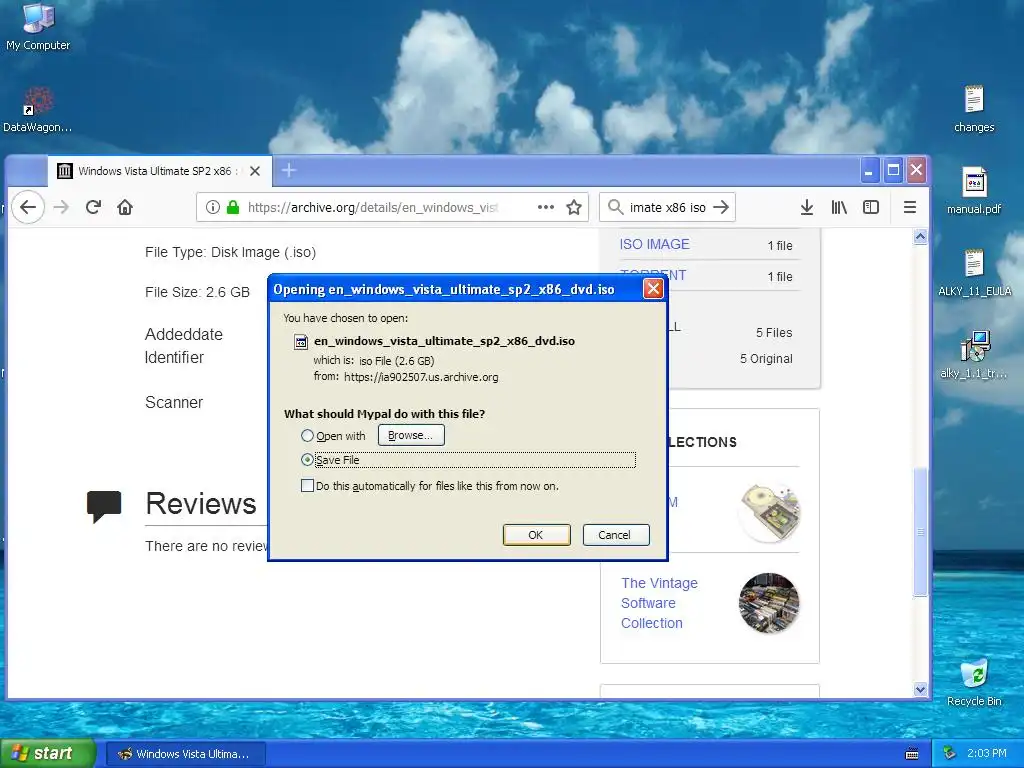Click the Browse... button in the dialog
Image resolution: width=1024 pixels, height=768 pixels.
(411, 435)
